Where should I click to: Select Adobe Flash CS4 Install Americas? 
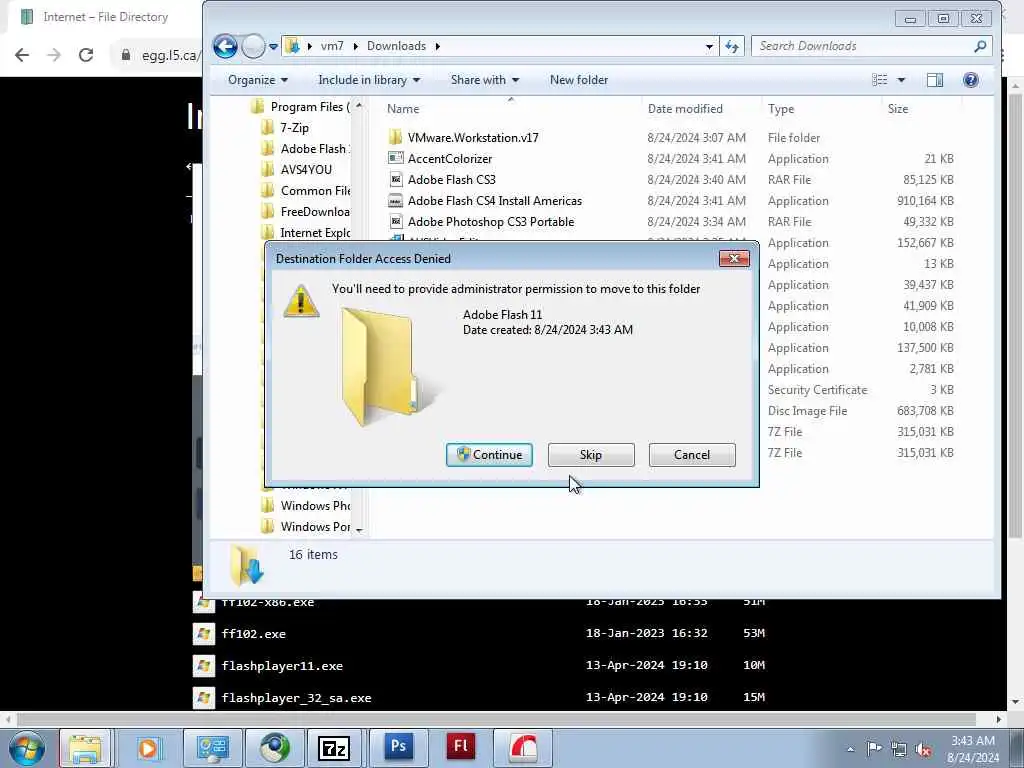click(x=494, y=200)
